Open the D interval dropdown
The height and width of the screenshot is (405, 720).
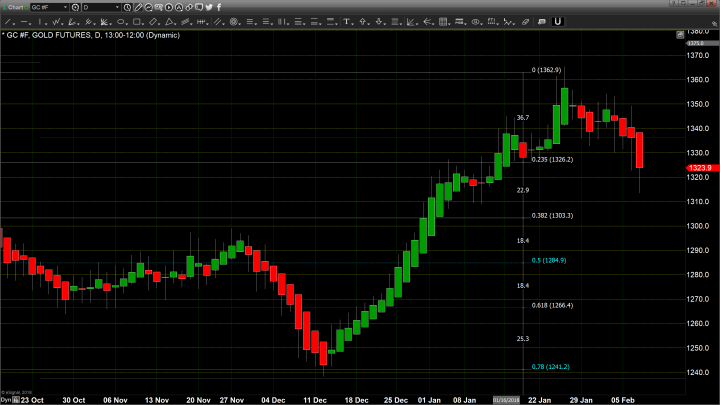pos(119,7)
